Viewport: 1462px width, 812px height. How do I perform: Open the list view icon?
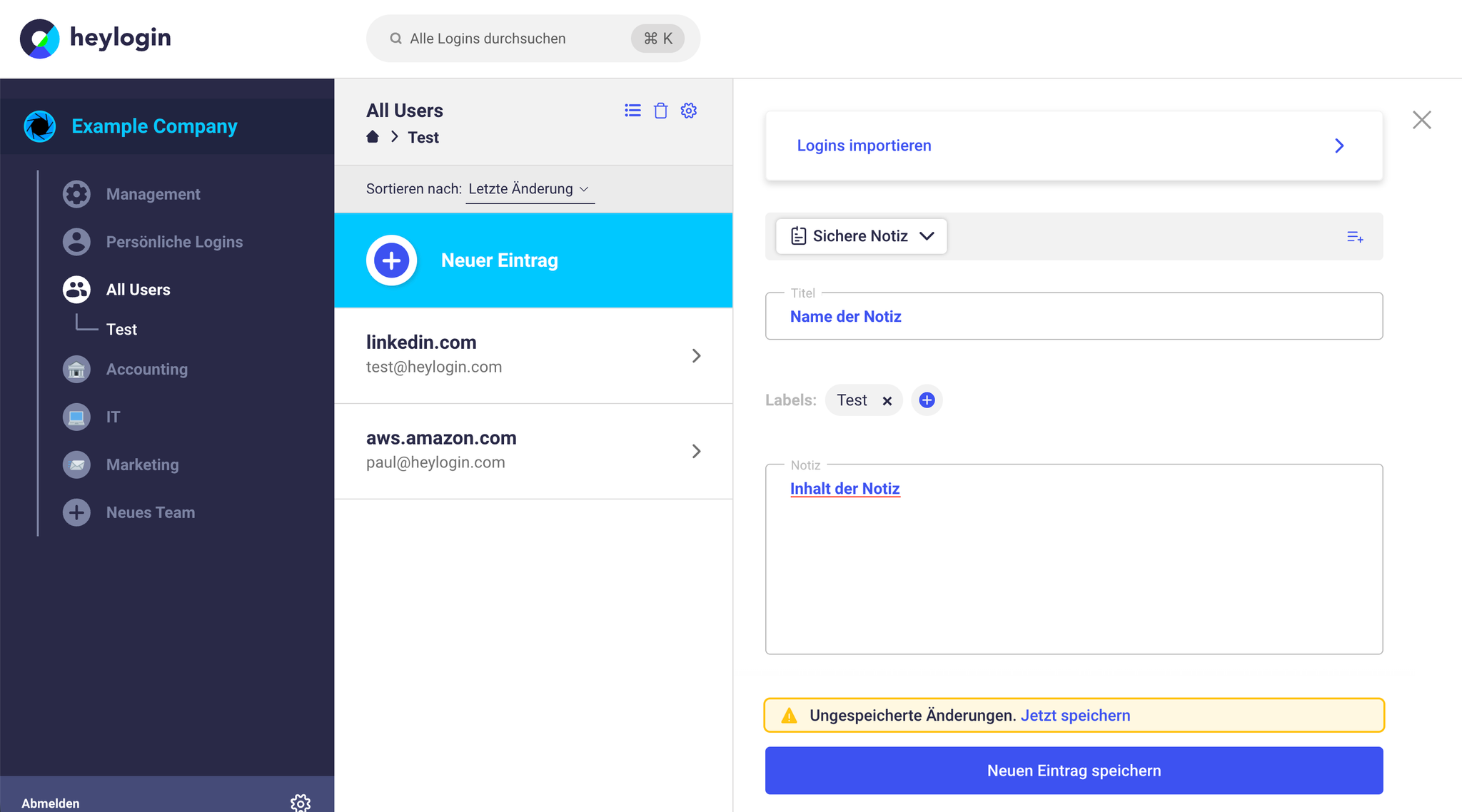pos(632,111)
